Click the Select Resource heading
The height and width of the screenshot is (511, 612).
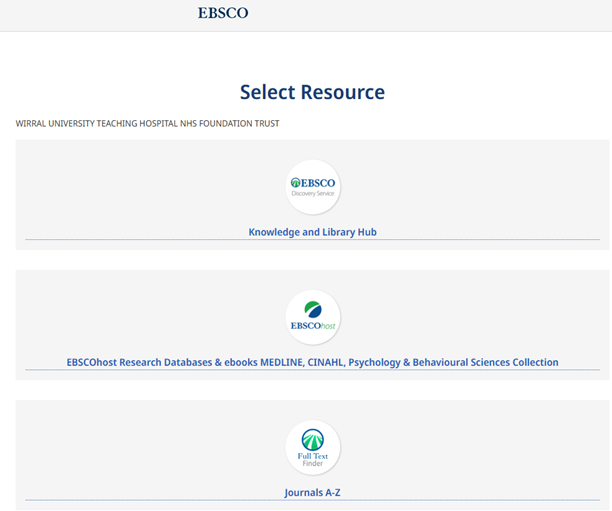312,92
